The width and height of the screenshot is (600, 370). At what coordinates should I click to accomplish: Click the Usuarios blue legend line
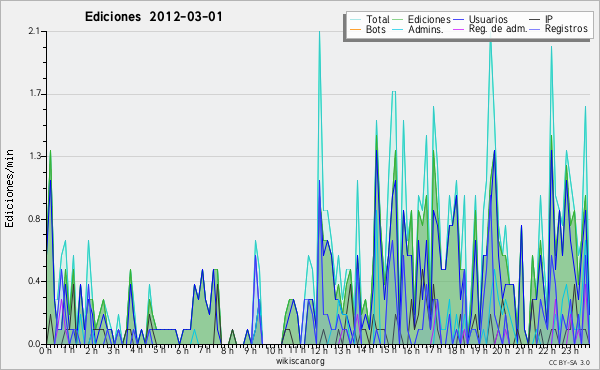(x=458, y=20)
